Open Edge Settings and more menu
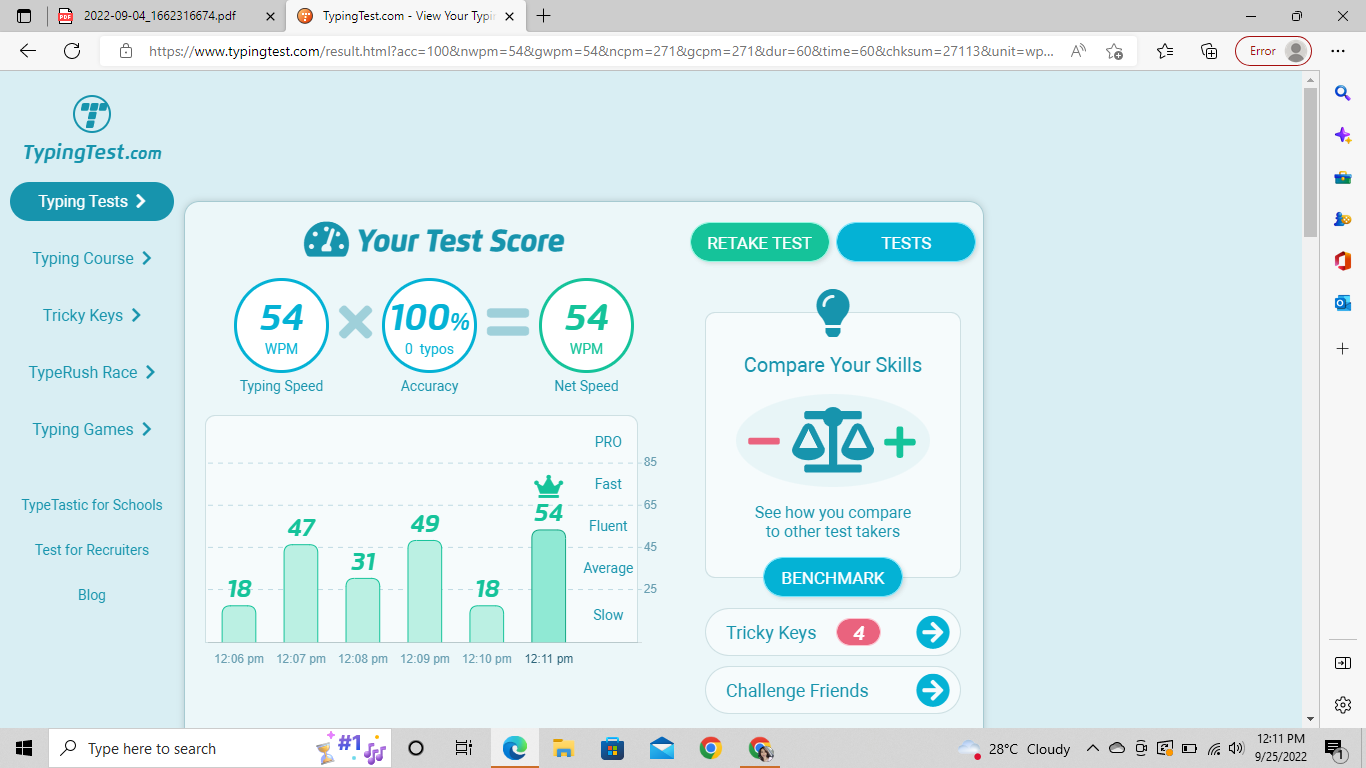Image resolution: width=1366 pixels, height=768 pixels. point(1339,51)
